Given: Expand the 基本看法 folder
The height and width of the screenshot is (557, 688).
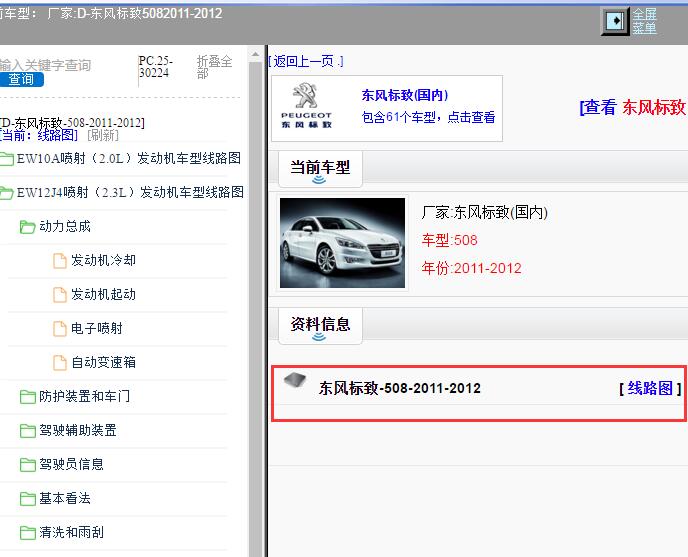Looking at the screenshot, I should pyautogui.click(x=64, y=498).
